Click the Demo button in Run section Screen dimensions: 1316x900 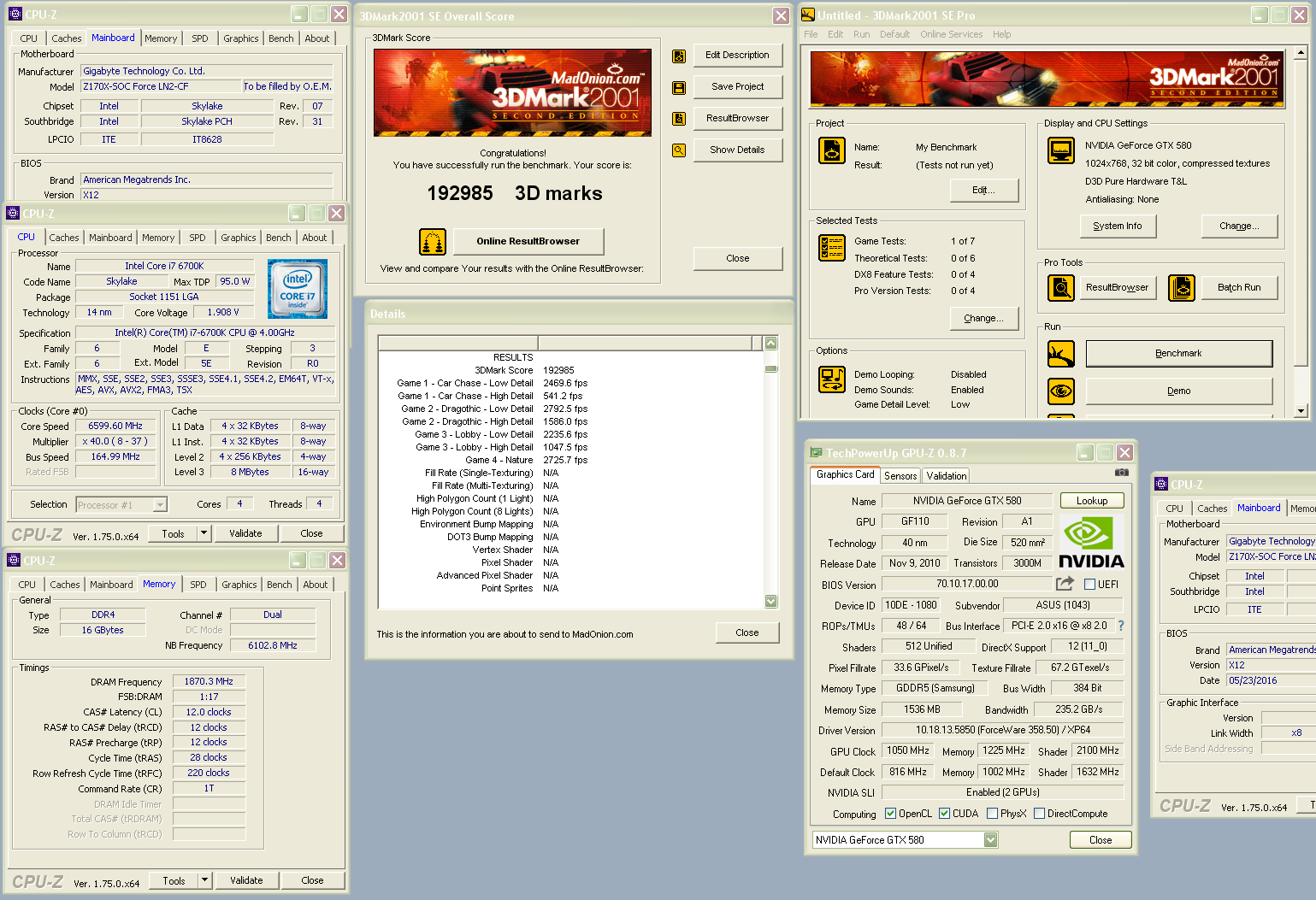pyautogui.click(x=1178, y=391)
